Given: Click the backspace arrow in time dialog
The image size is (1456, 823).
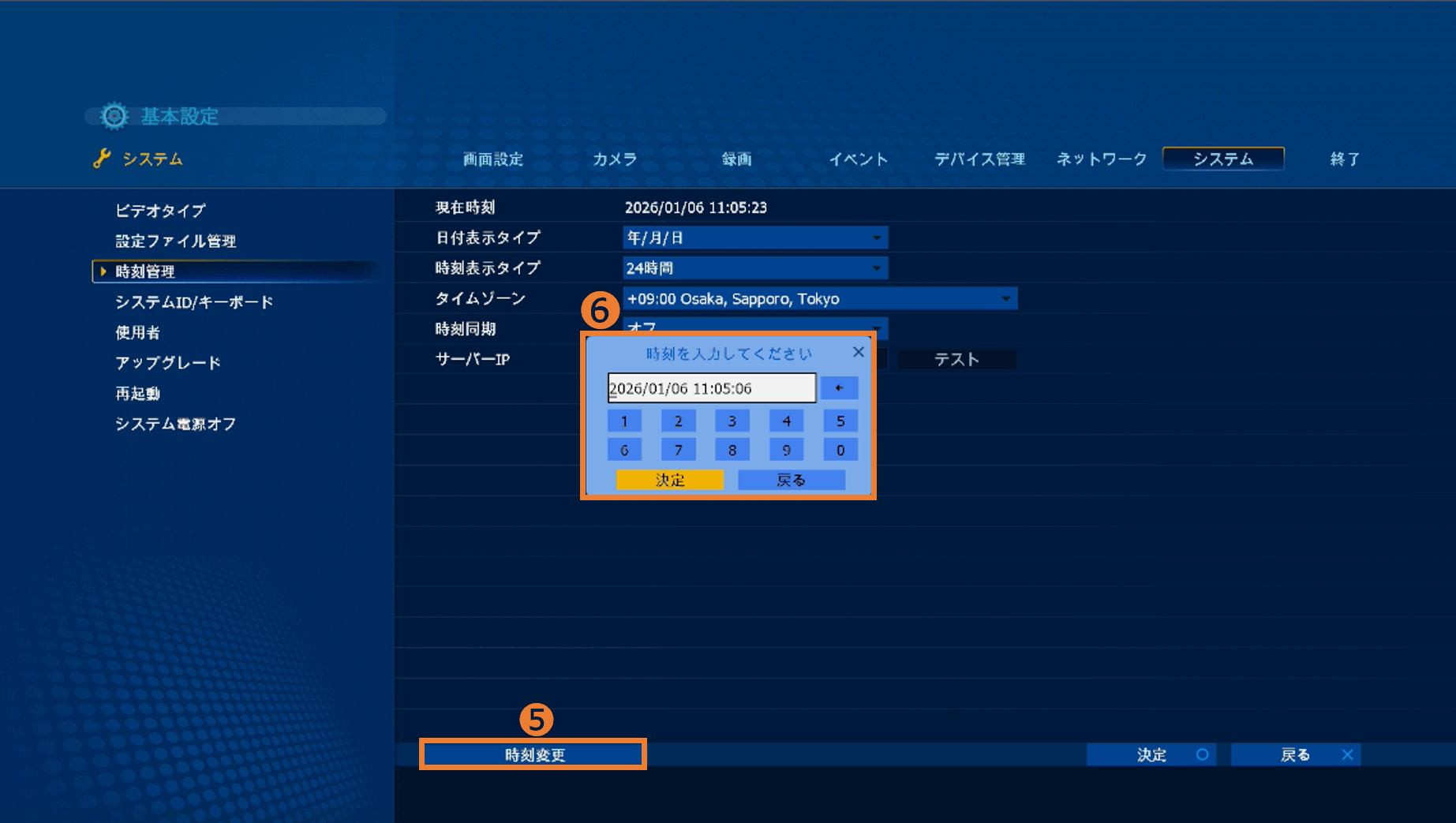Looking at the screenshot, I should click(x=839, y=388).
